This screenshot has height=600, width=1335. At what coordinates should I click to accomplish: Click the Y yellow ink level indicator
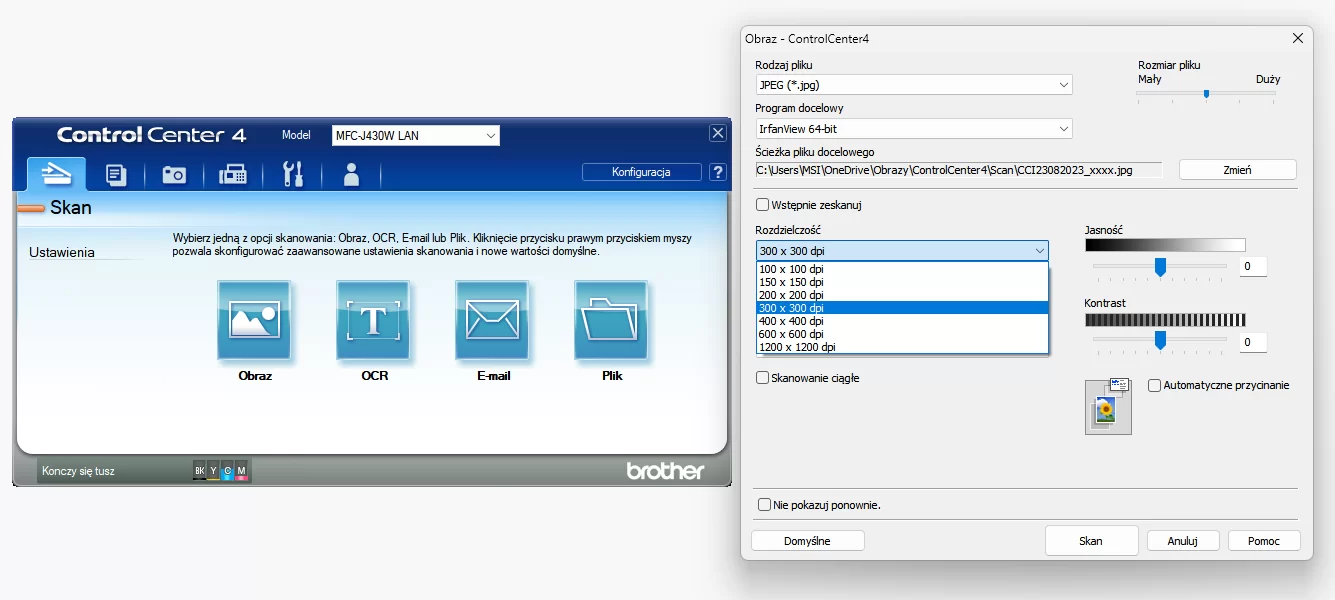point(213,470)
